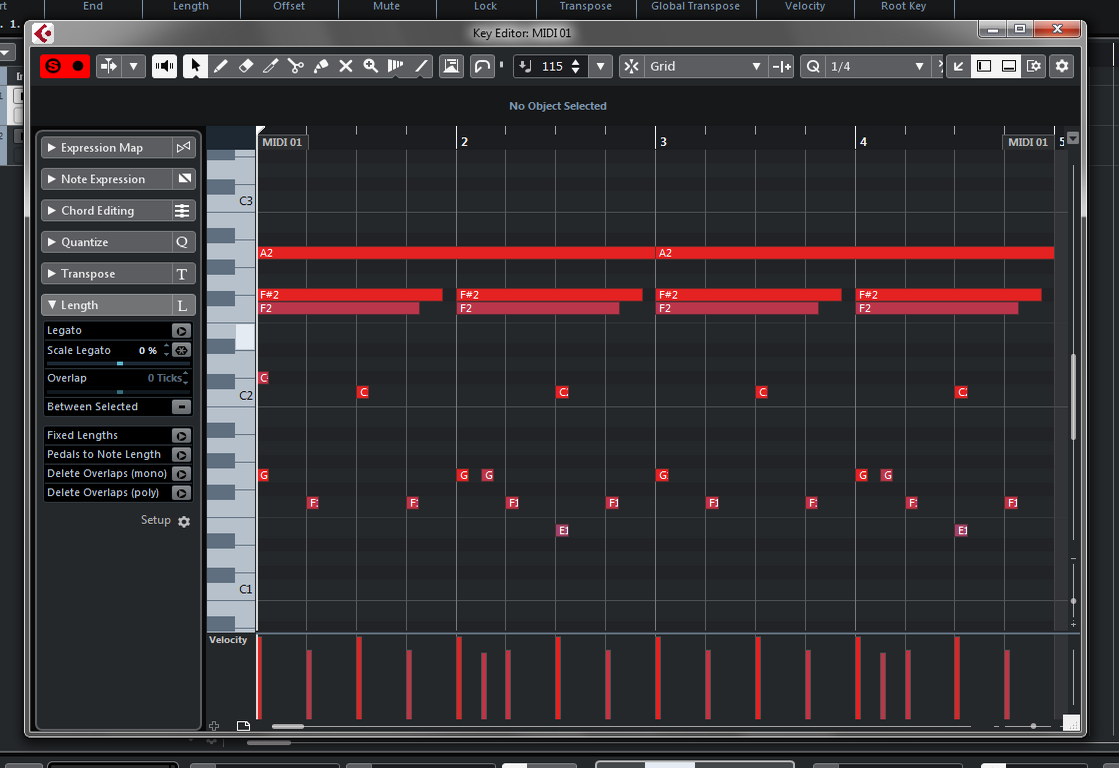Viewport: 1119px width, 768px height.
Task: Select the Erase tool
Action: pyautogui.click(x=246, y=66)
